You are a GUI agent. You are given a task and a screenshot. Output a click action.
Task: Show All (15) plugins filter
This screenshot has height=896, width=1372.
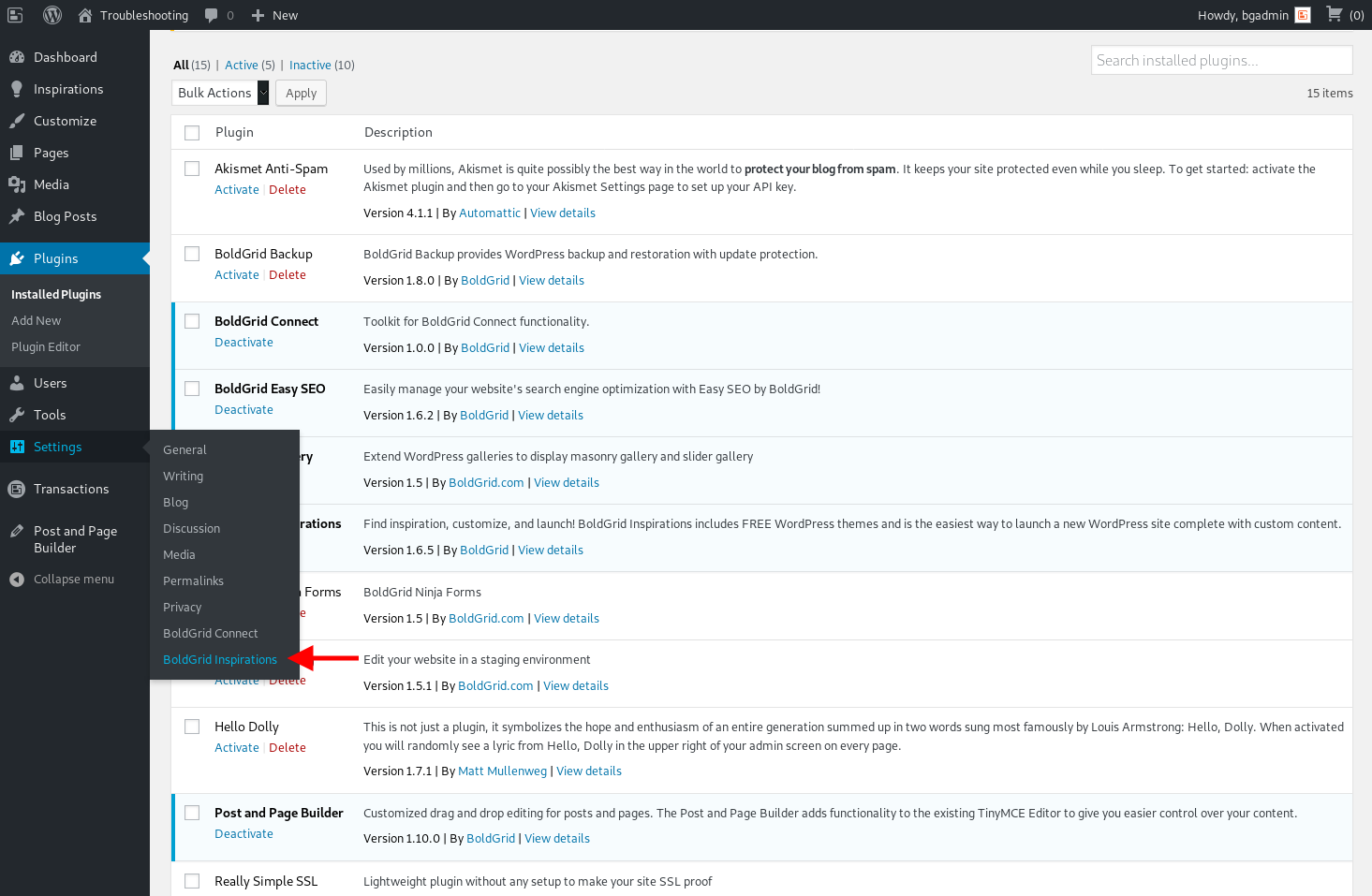point(192,65)
